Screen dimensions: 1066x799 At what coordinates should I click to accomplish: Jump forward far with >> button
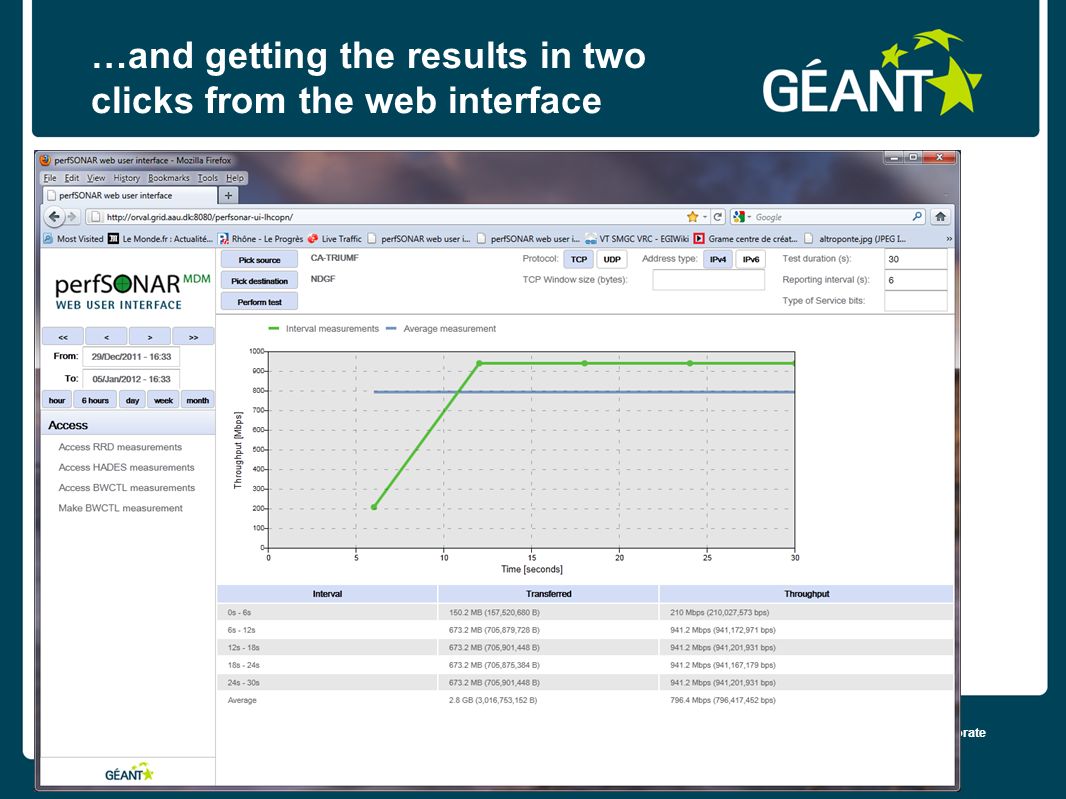tap(193, 337)
